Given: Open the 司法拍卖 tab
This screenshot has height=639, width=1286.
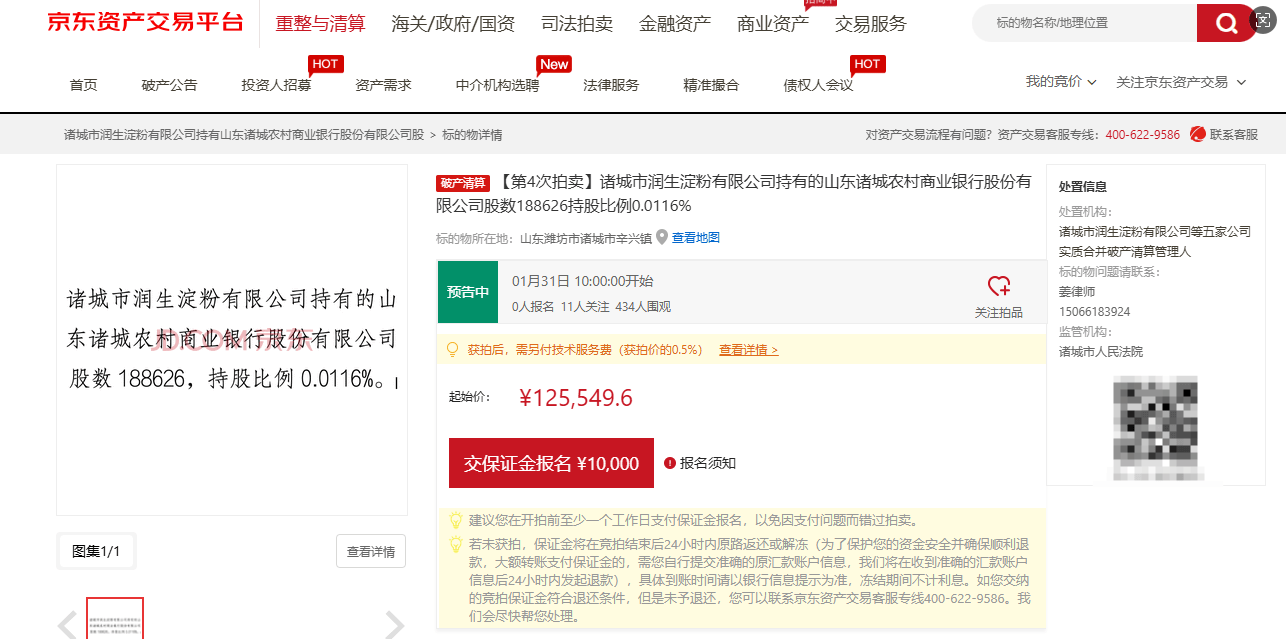Looking at the screenshot, I should (x=576, y=24).
